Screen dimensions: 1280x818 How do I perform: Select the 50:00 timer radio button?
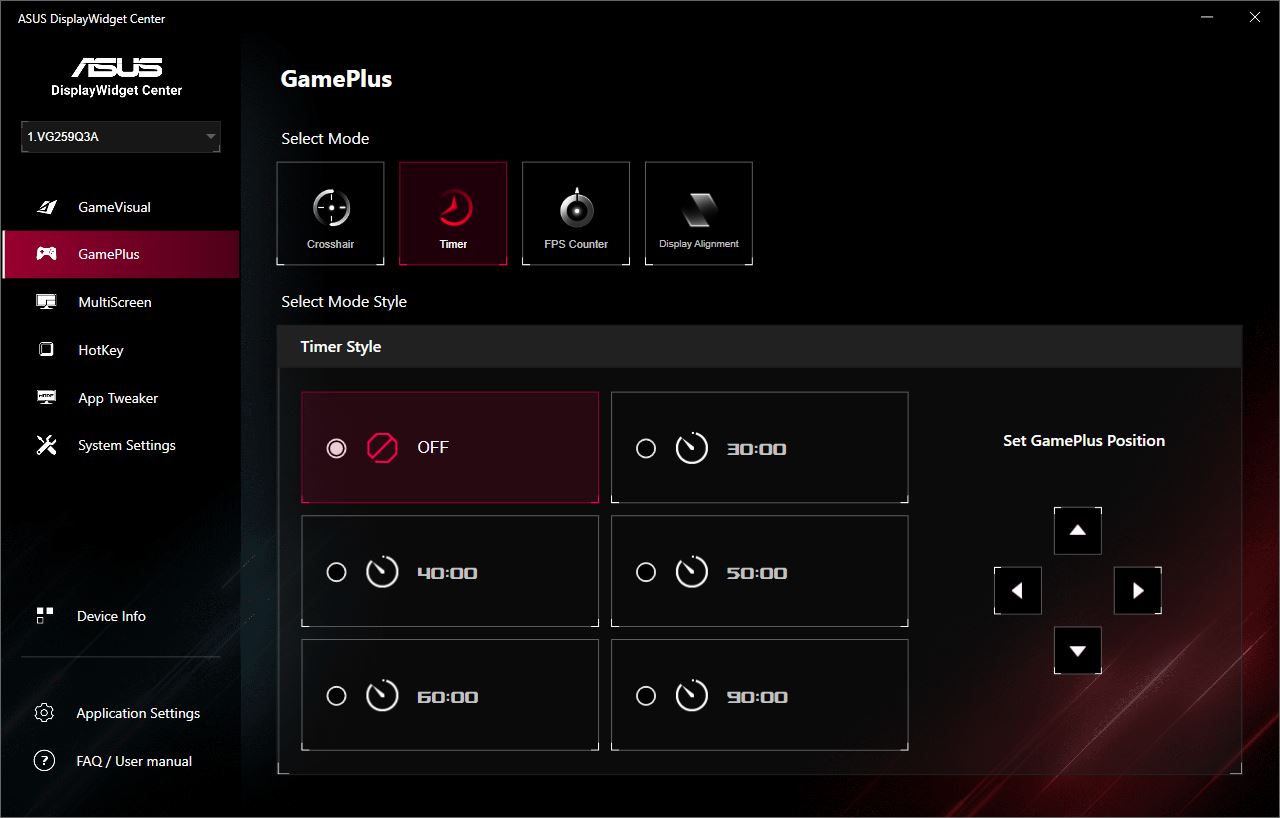[646, 572]
